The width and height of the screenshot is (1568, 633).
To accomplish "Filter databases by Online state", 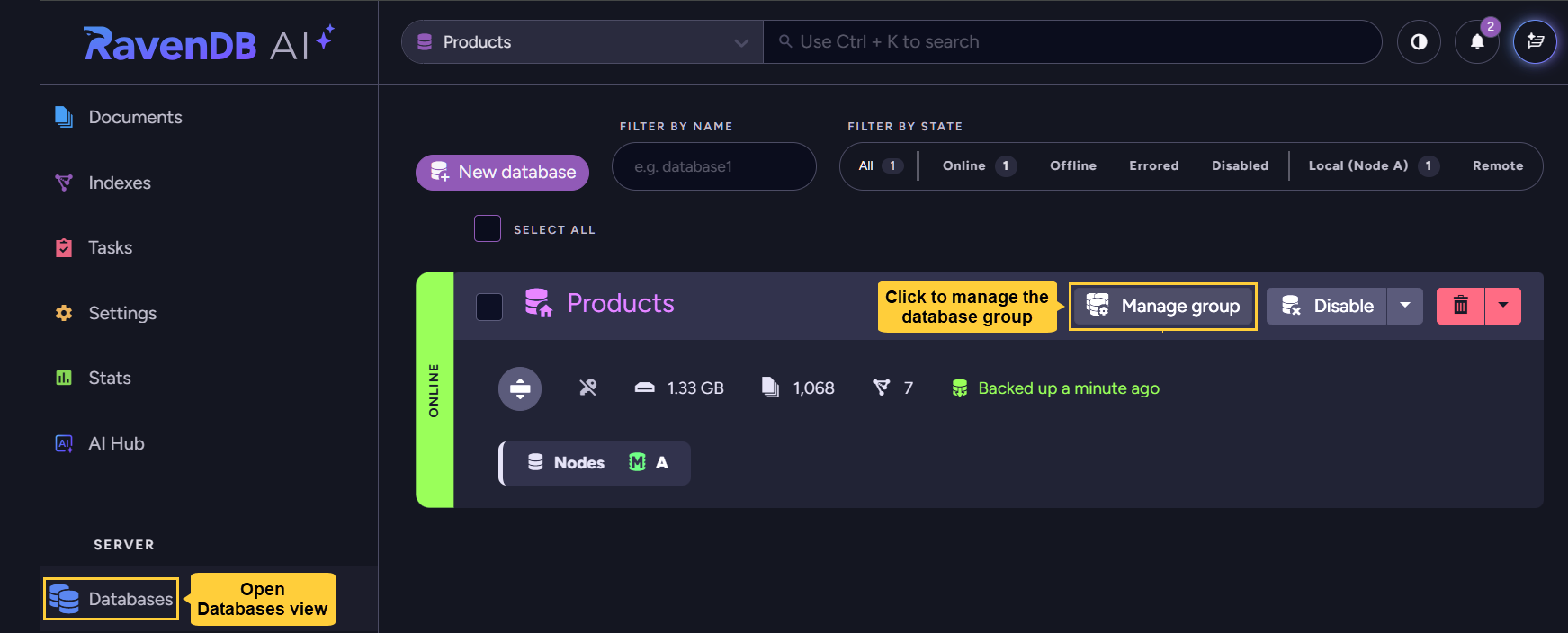I will (x=963, y=166).
